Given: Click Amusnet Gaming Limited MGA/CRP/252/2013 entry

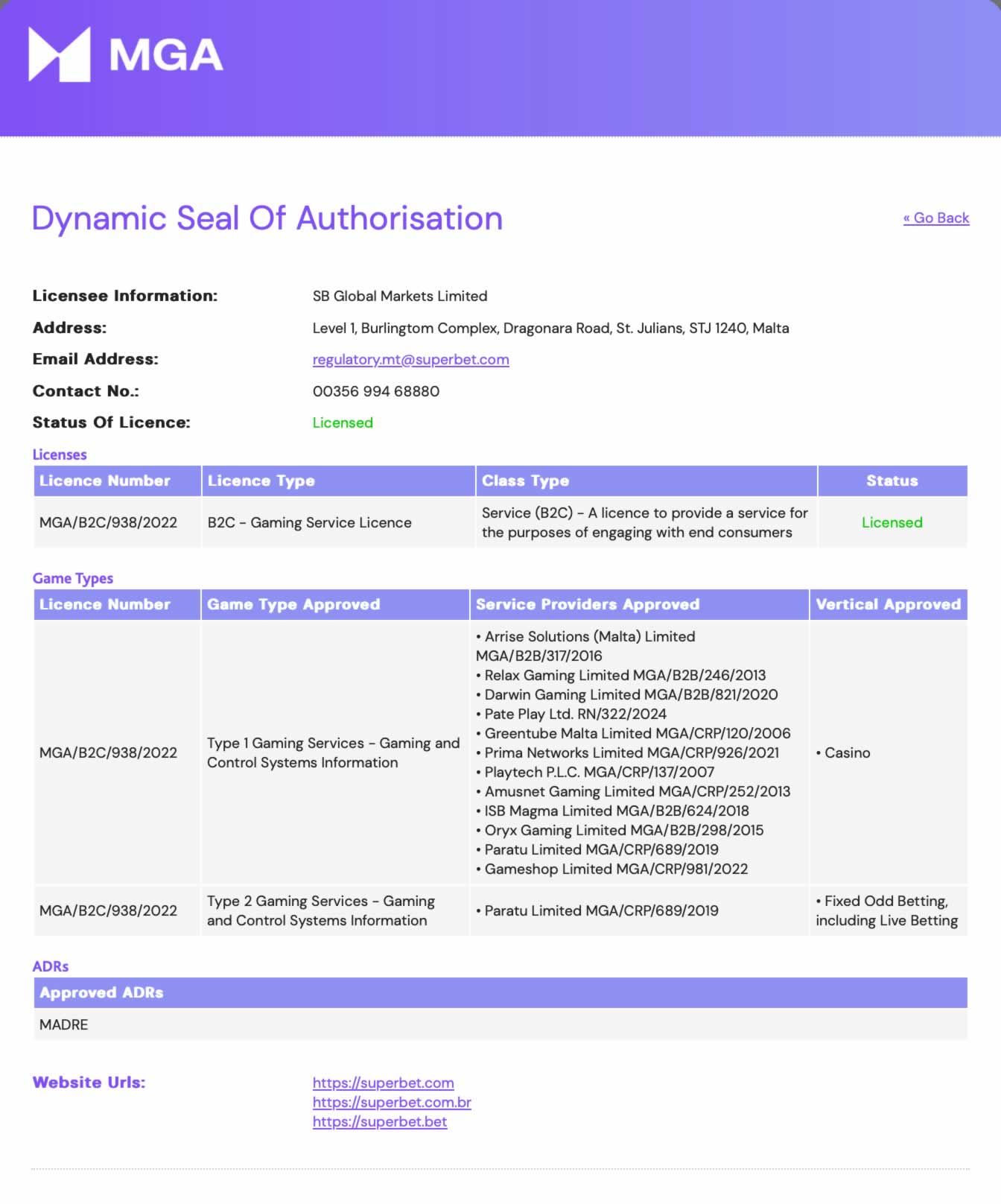Looking at the screenshot, I should (634, 791).
